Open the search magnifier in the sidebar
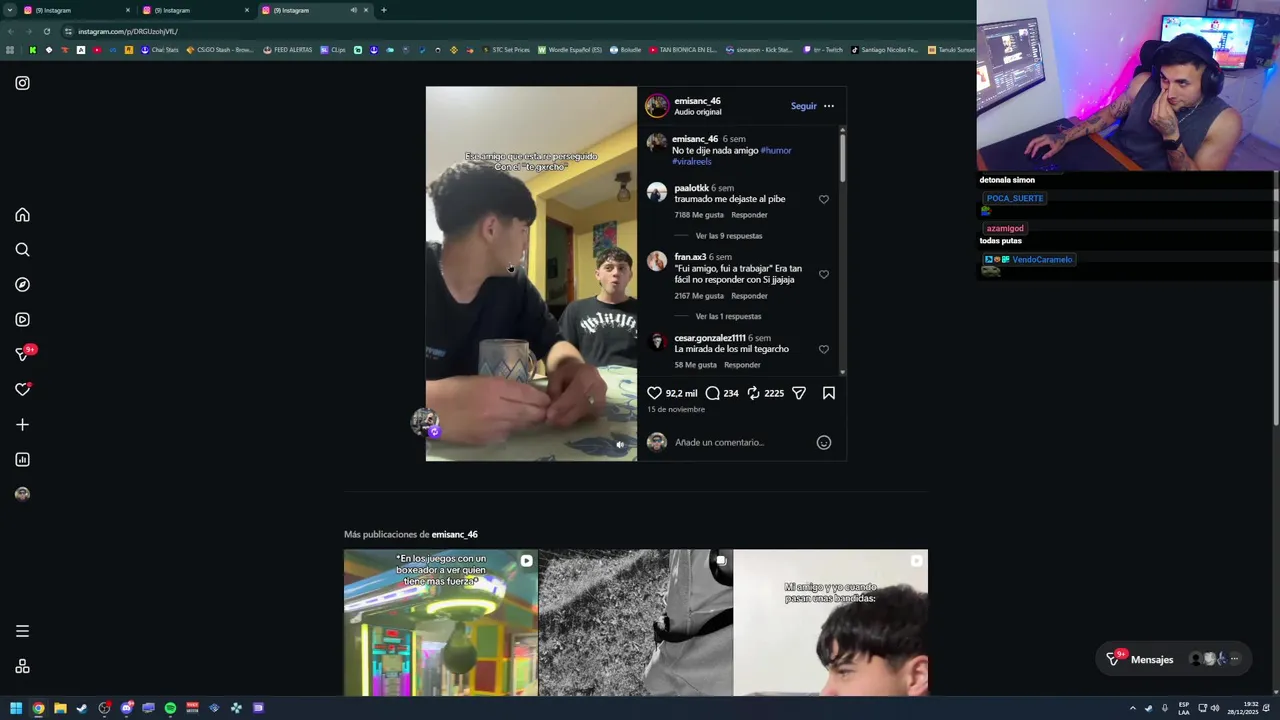 (x=22, y=250)
